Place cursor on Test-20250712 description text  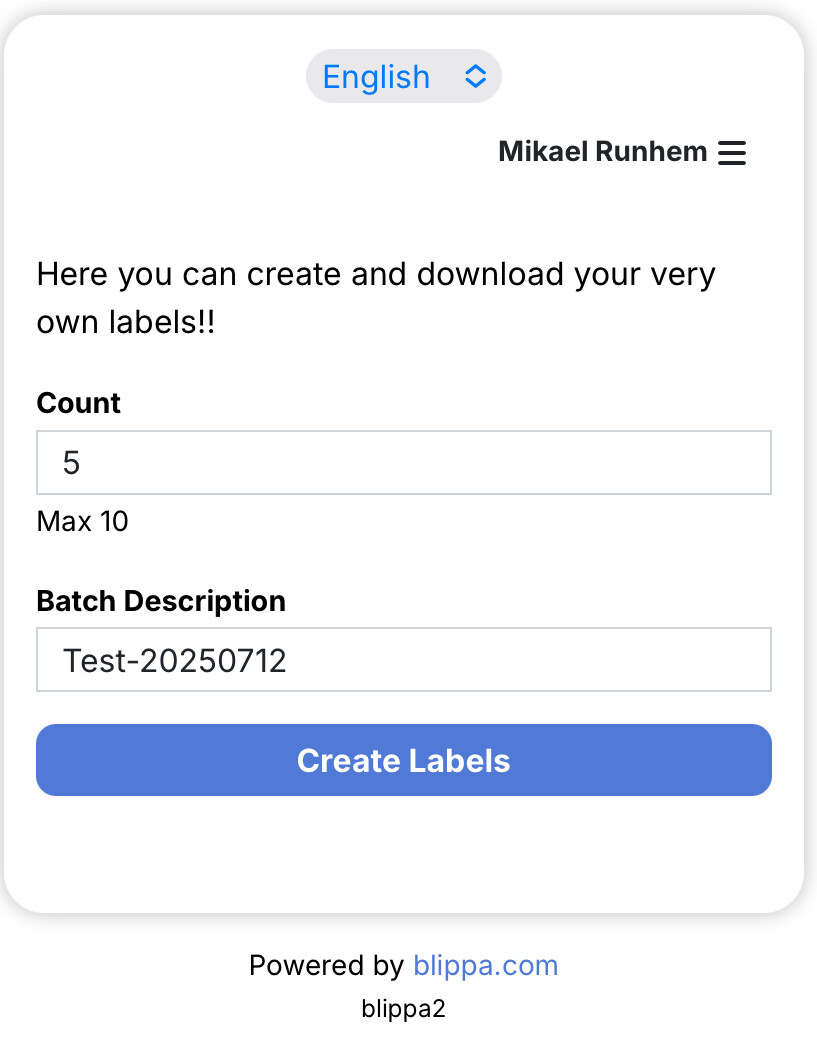pos(175,660)
